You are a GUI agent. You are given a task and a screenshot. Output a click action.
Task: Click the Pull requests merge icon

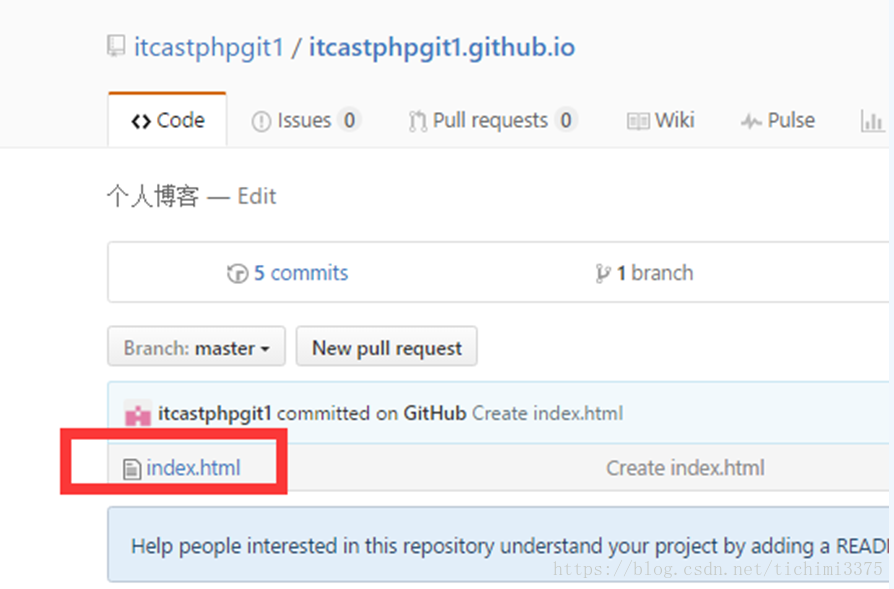(417, 121)
